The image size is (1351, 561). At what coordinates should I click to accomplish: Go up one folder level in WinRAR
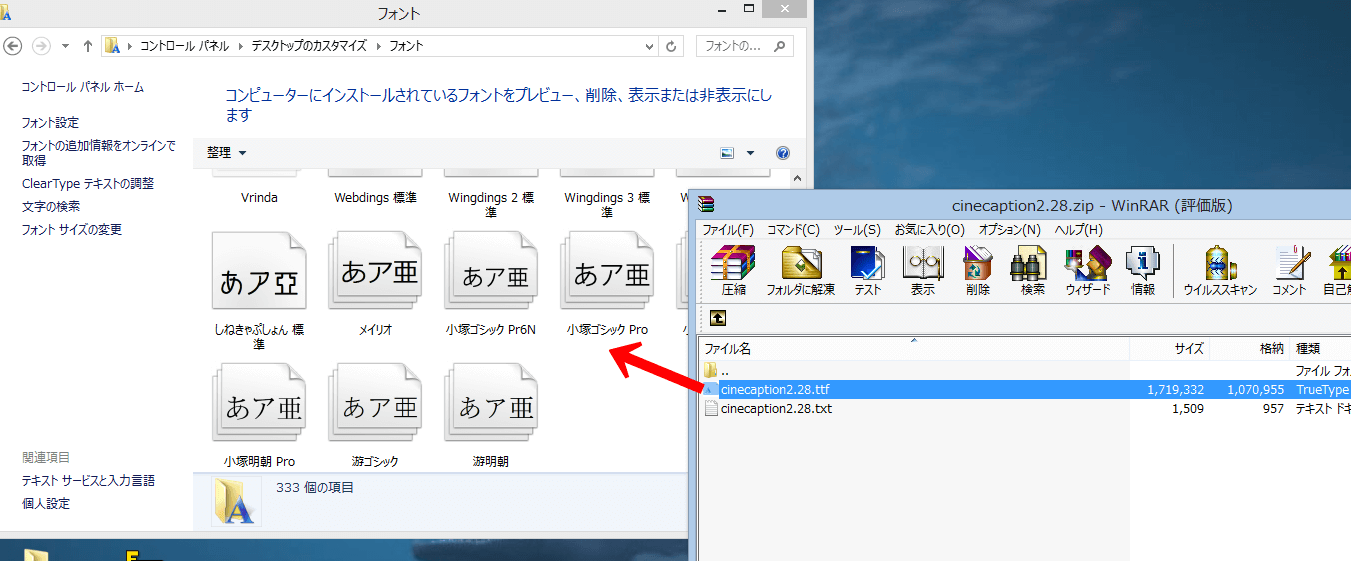pos(718,318)
